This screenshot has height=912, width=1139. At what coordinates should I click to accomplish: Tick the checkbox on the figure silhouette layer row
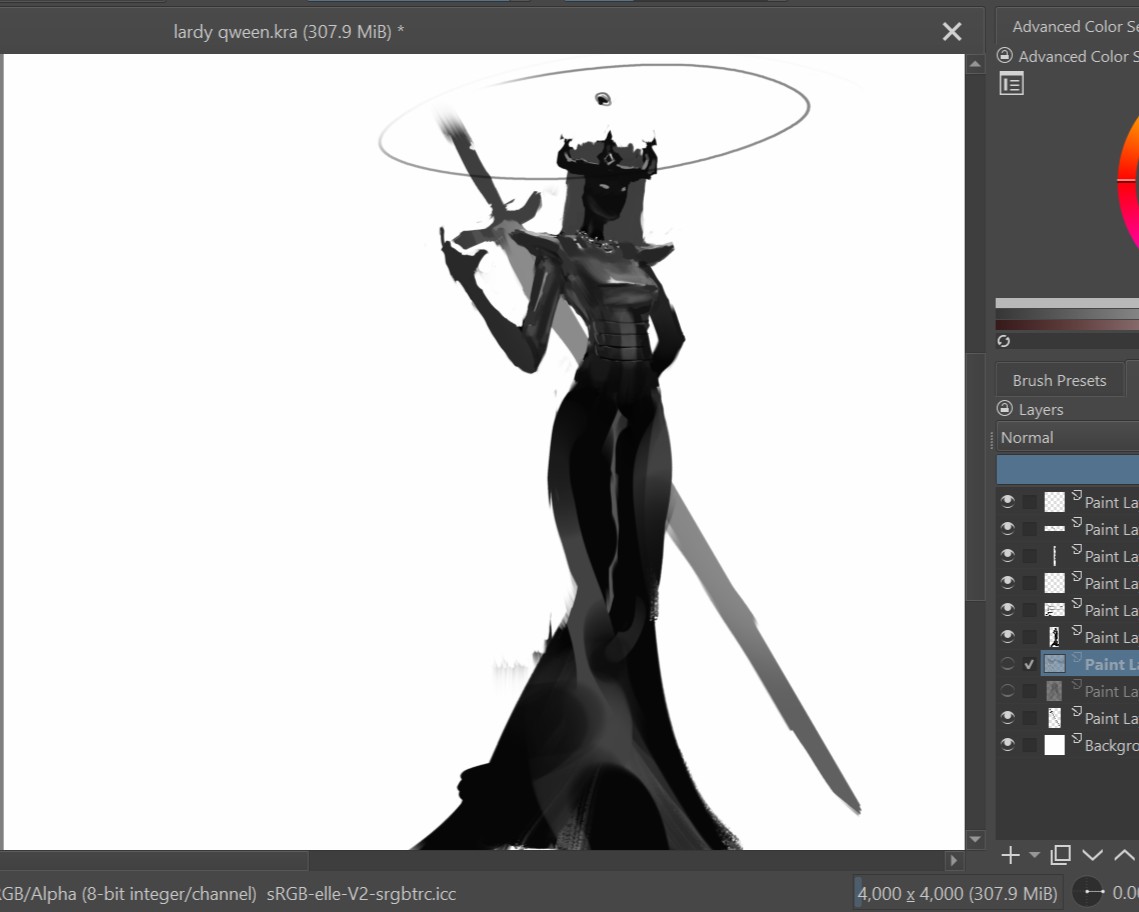1029,637
